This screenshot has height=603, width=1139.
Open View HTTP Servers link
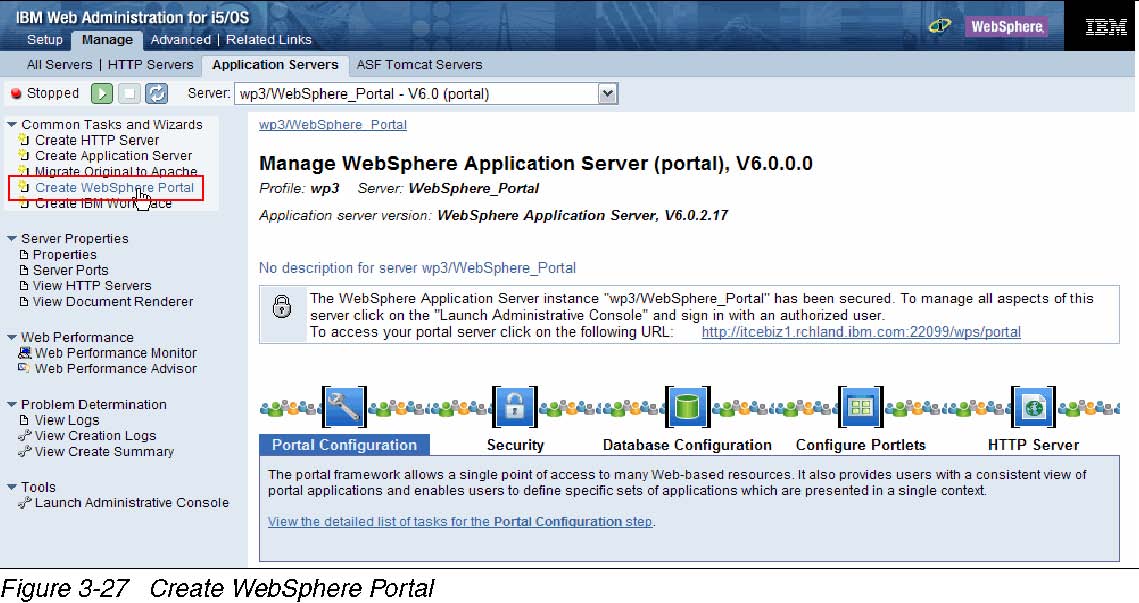click(92, 286)
